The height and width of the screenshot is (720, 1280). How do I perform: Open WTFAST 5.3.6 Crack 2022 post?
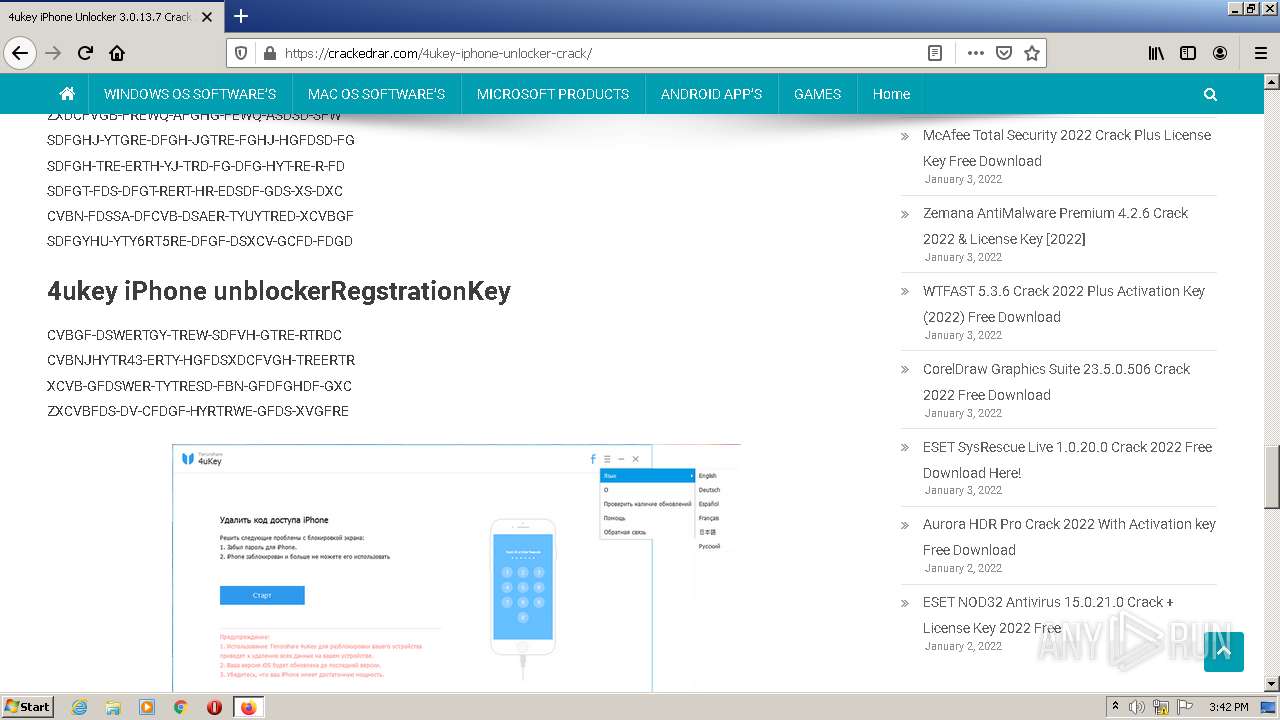(x=1064, y=304)
